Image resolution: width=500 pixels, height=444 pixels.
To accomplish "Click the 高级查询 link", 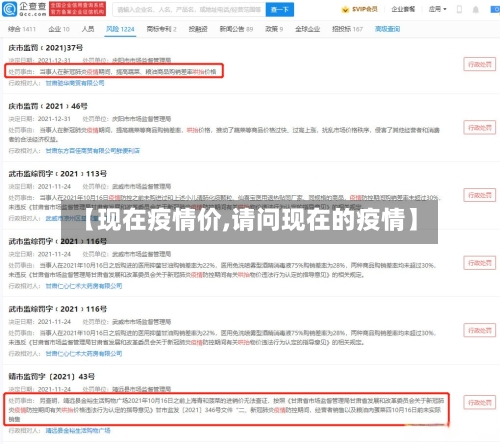I will (x=387, y=29).
